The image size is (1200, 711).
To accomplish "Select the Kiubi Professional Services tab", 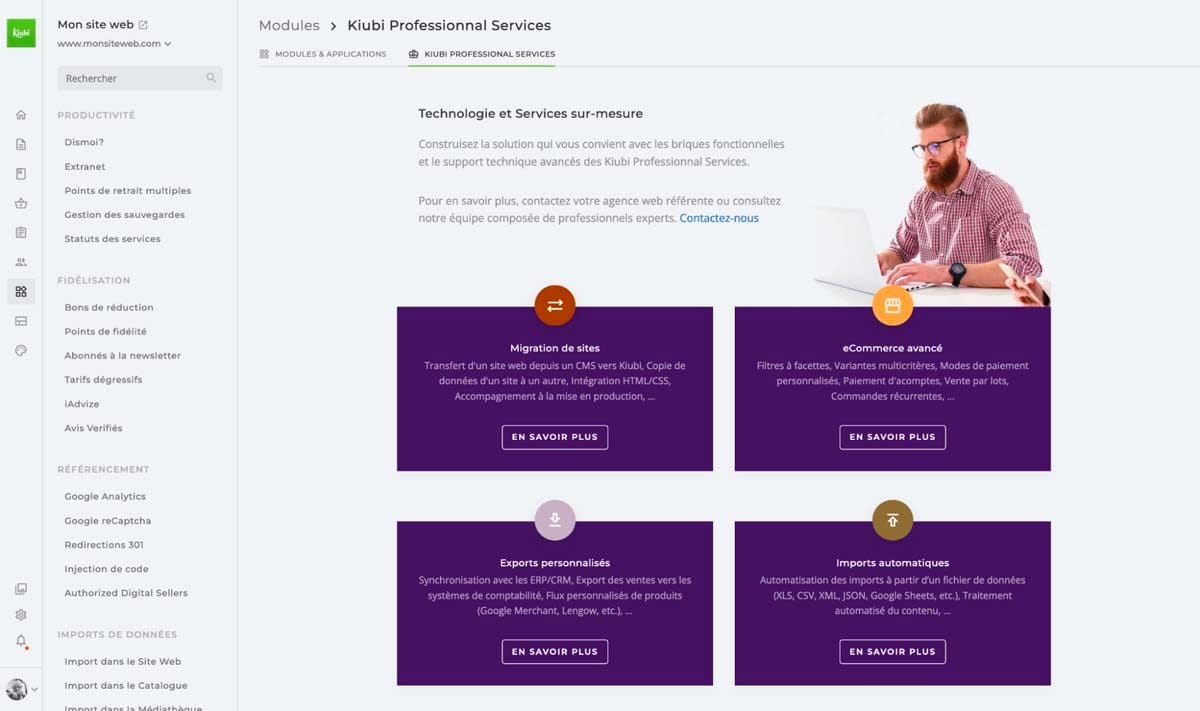I will 482,54.
